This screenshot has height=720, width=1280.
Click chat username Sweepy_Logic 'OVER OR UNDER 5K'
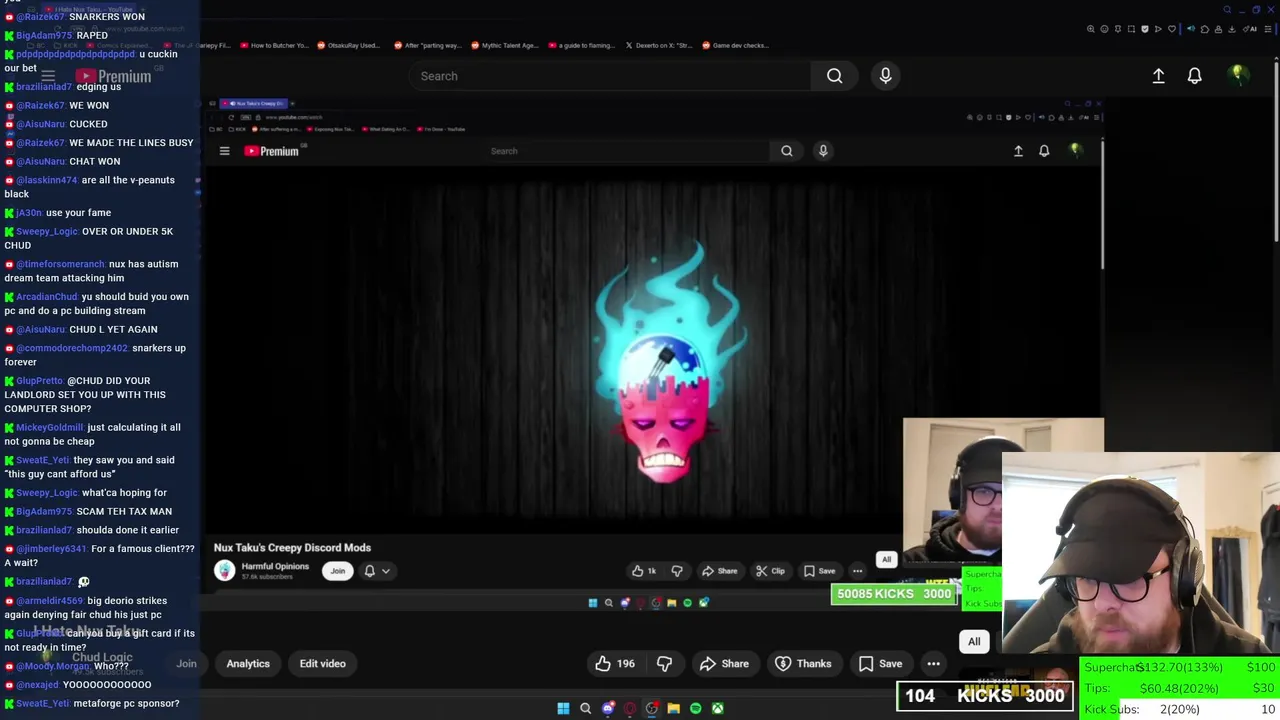pos(46,231)
